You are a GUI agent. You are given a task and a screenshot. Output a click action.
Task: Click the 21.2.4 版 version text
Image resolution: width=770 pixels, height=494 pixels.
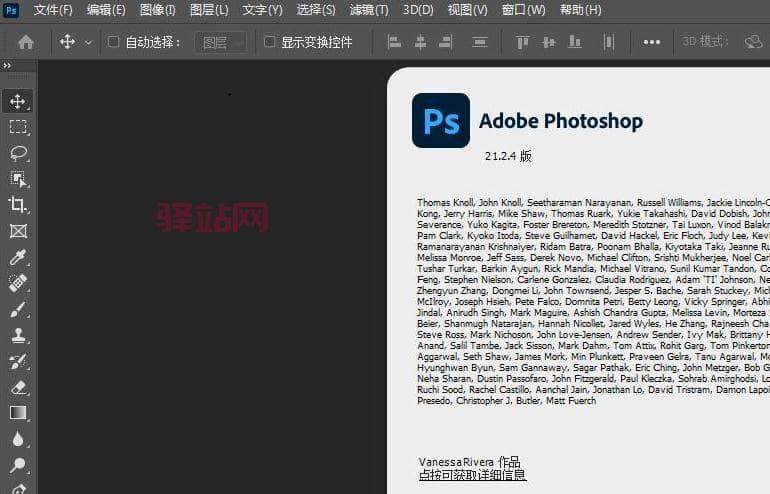tap(508, 156)
